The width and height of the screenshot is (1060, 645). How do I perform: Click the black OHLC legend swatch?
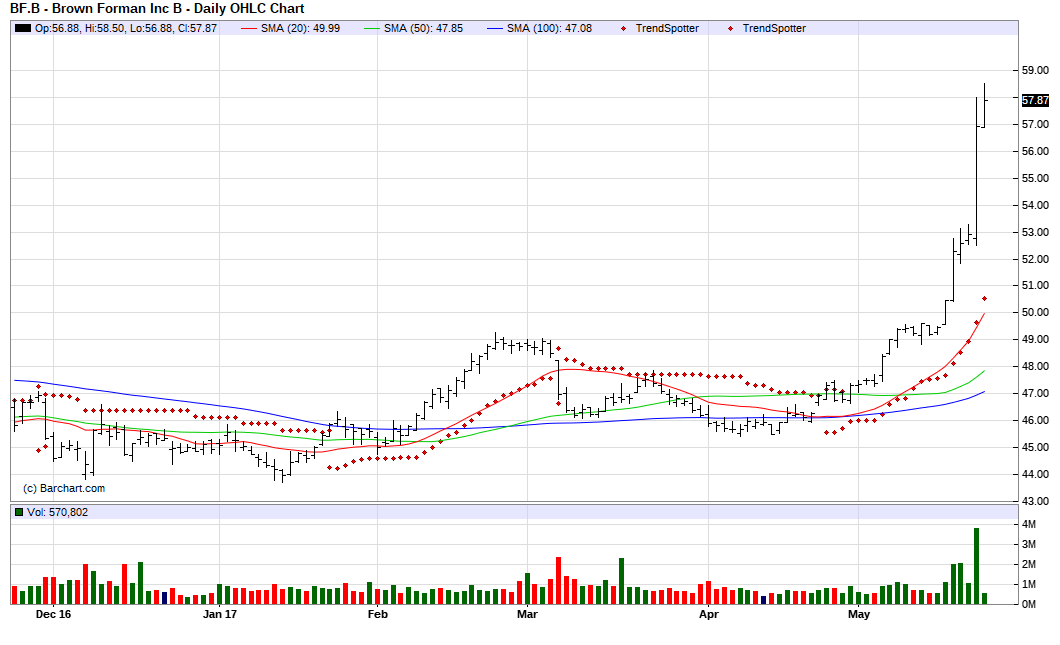pos(23,28)
